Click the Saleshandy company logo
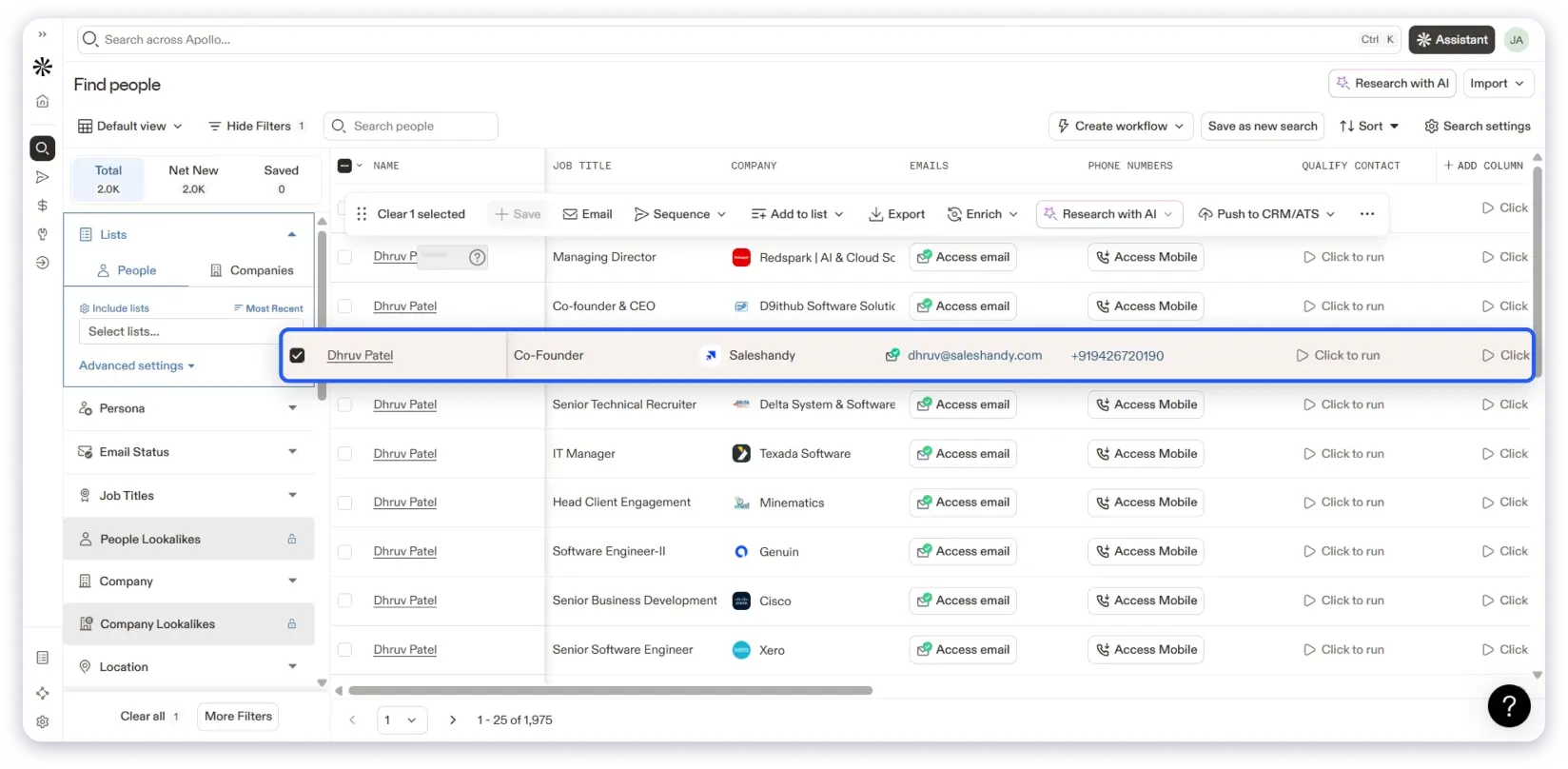This screenshot has height=769, width=1568. pyautogui.click(x=711, y=355)
